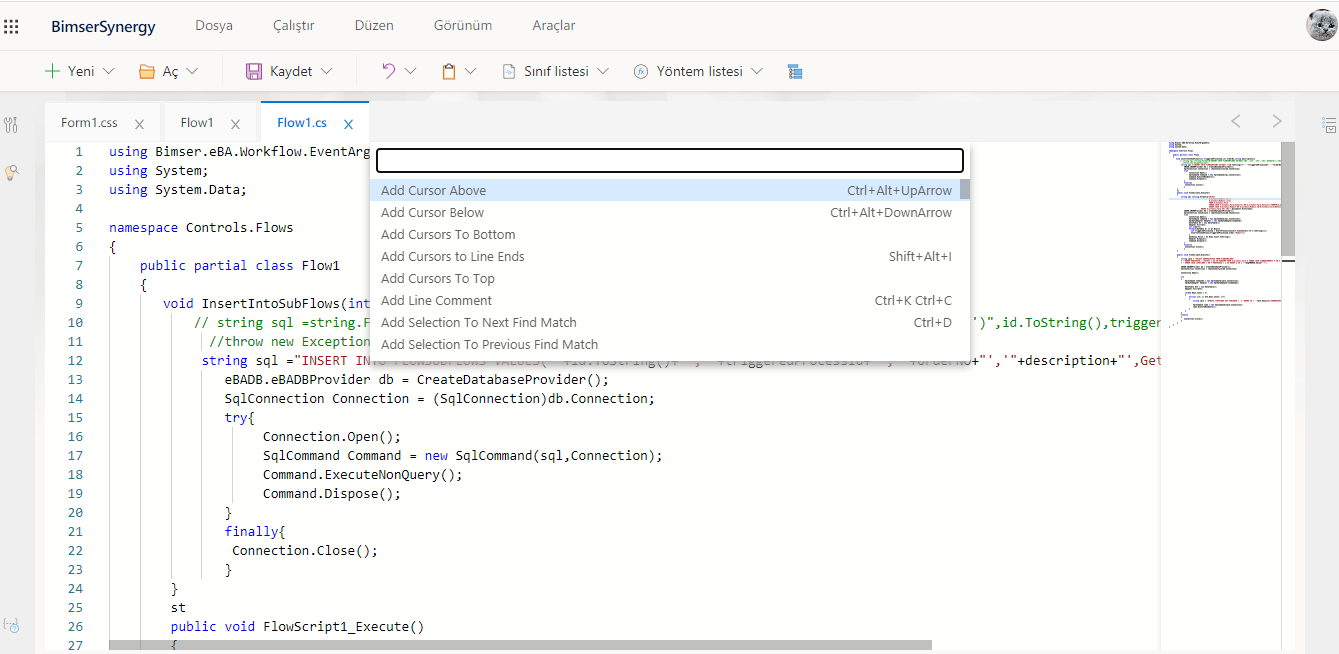
Task: Expand the Sınıf listesi dropdown
Action: (x=603, y=71)
